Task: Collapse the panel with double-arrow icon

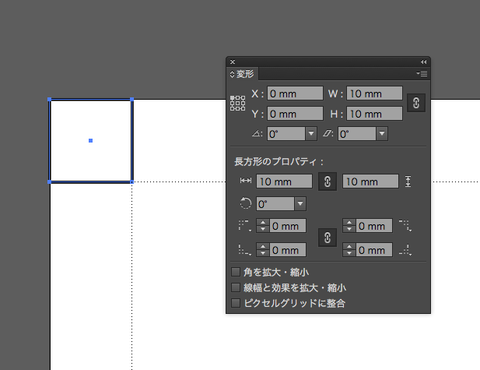Action: [x=423, y=62]
